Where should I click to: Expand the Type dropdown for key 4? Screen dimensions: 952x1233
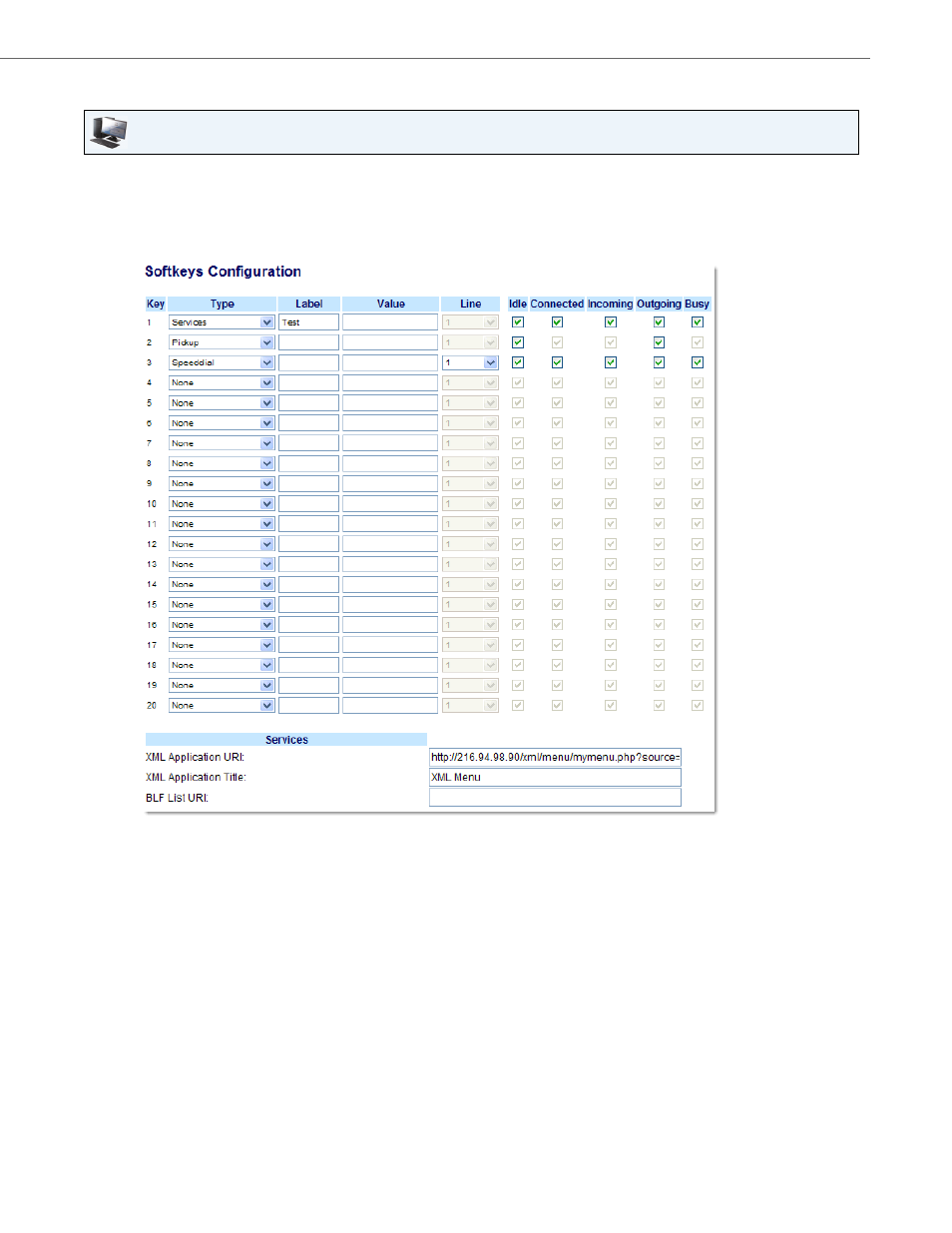click(221, 382)
